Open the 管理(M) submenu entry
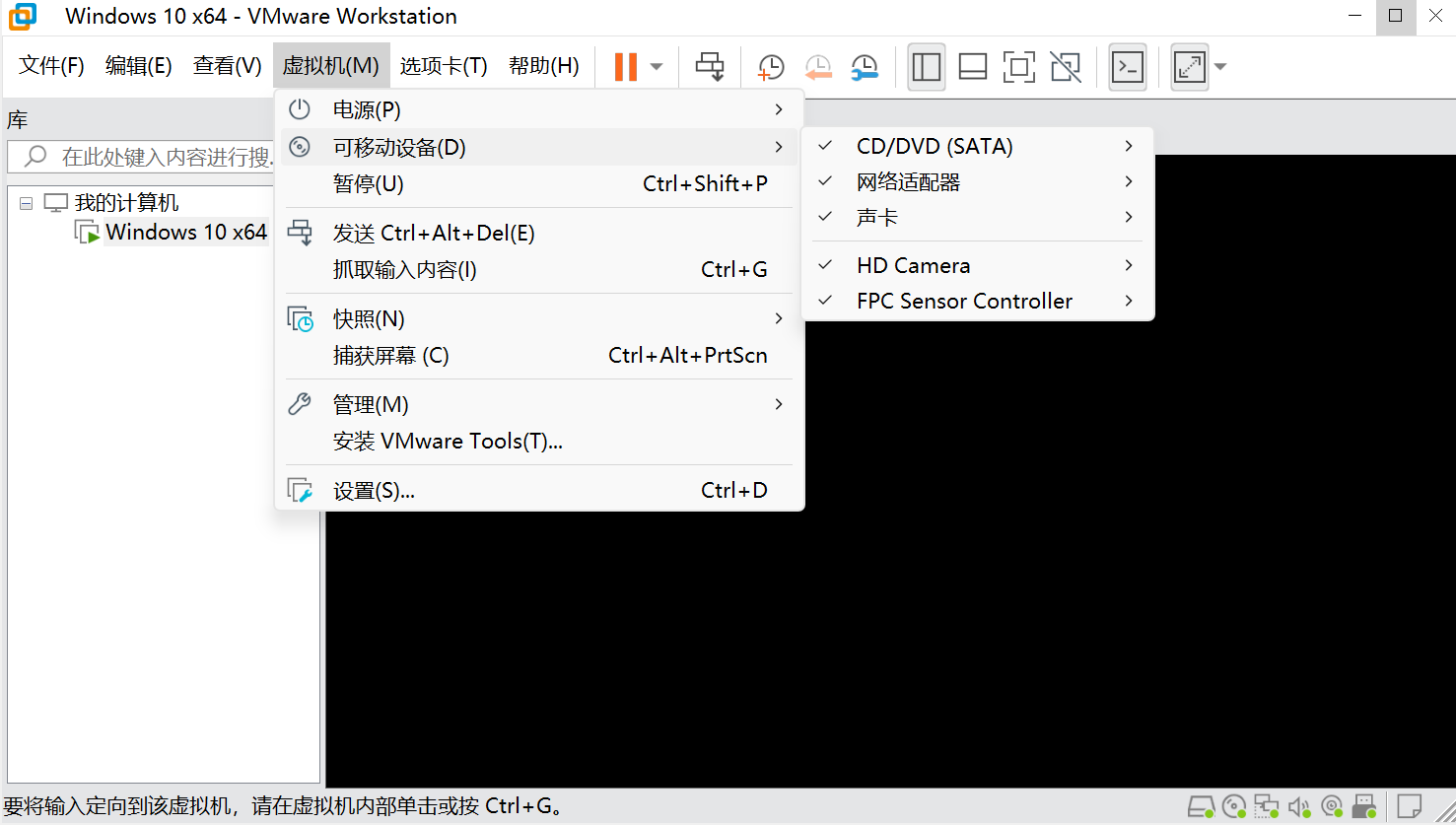Screen dimensions: 1456x825 pyautogui.click(x=539, y=405)
